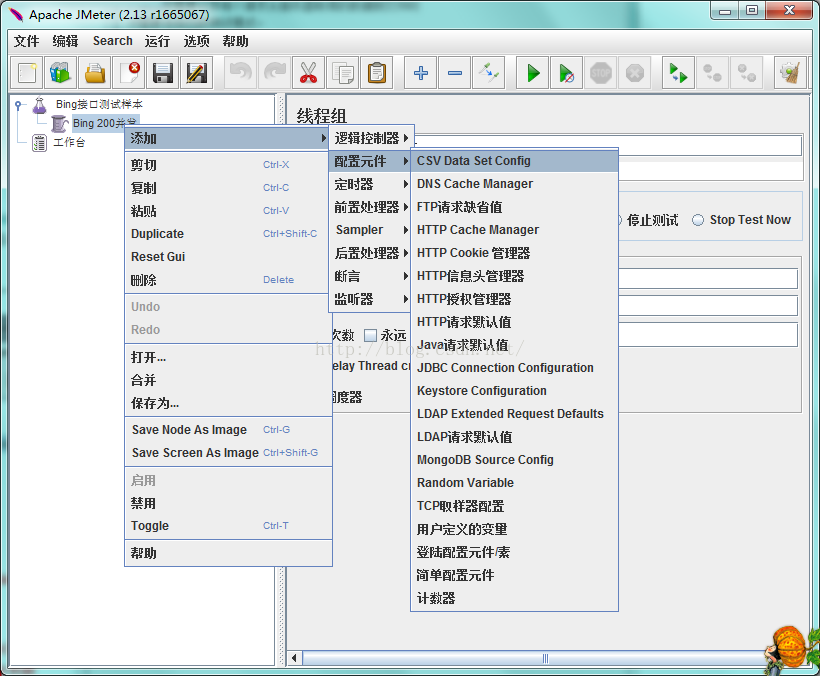Choose 计数器 counter item
The height and width of the screenshot is (676, 820).
pyautogui.click(x=515, y=598)
